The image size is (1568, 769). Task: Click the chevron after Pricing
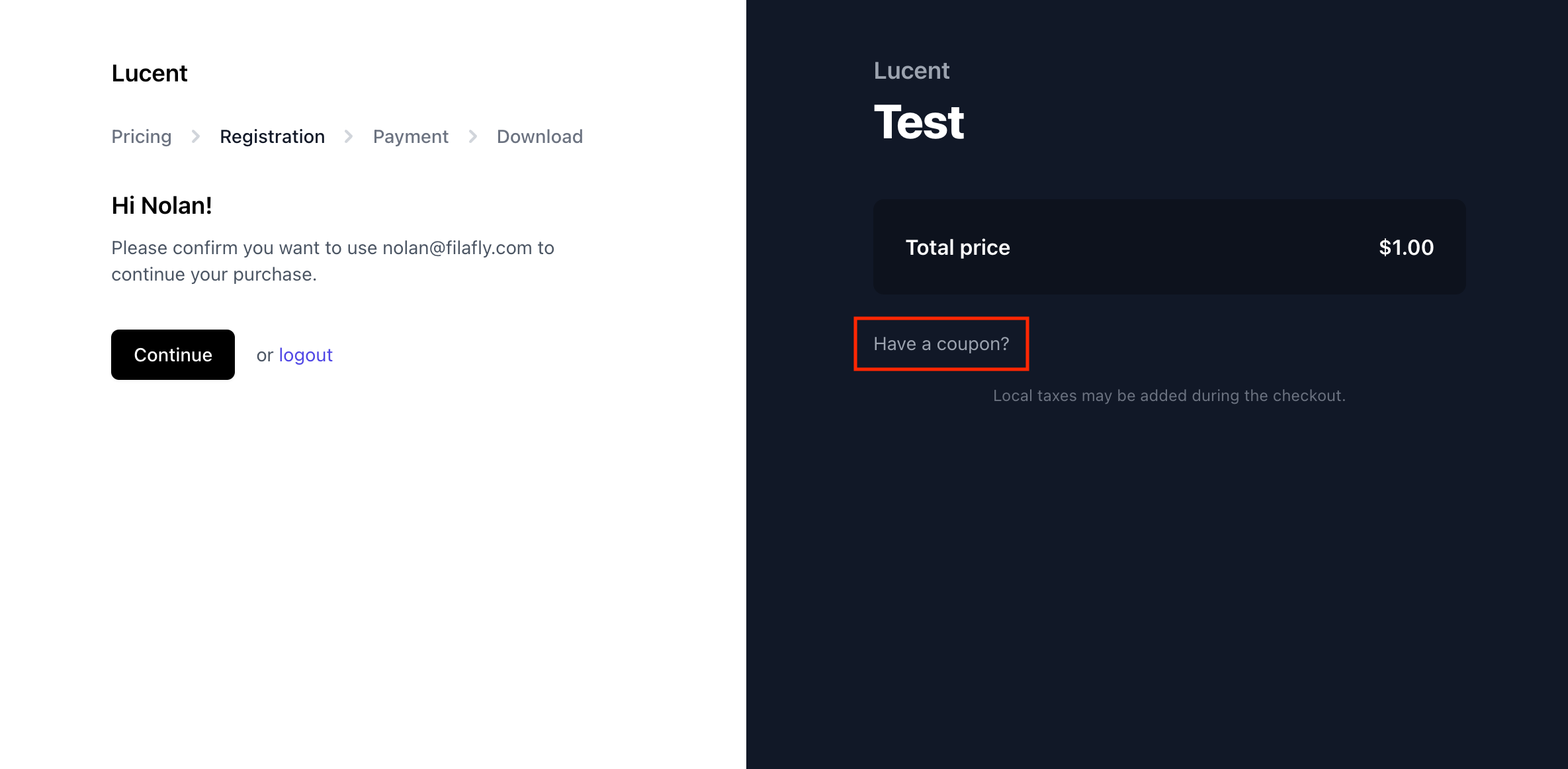pos(196,136)
